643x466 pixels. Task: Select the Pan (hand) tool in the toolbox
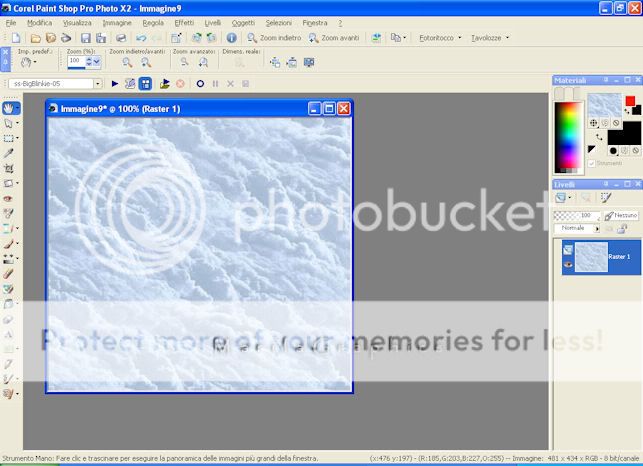[x=8, y=108]
